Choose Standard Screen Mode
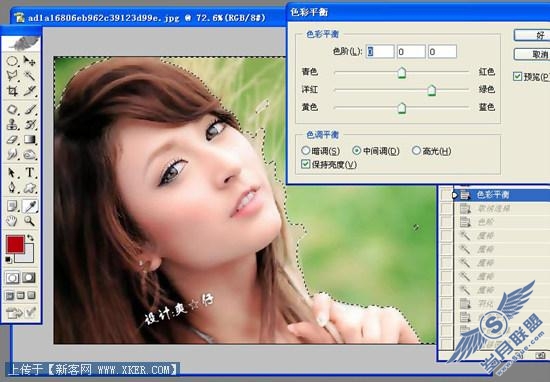 9,295
